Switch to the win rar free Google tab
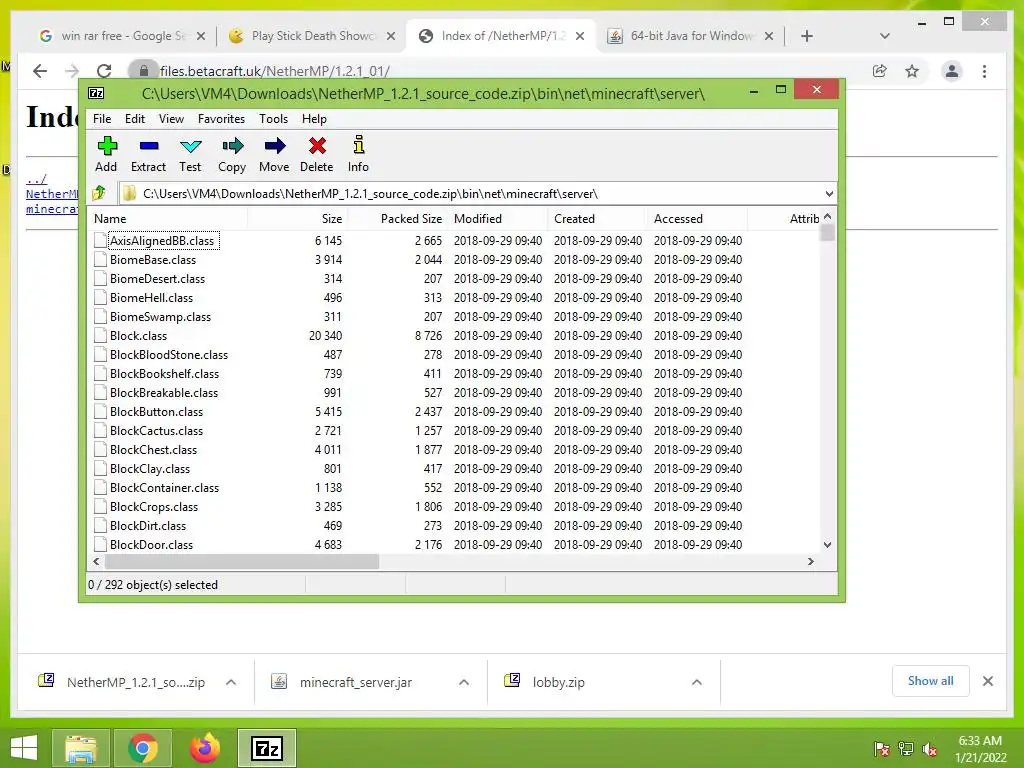Image resolution: width=1024 pixels, height=768 pixels. point(121,36)
